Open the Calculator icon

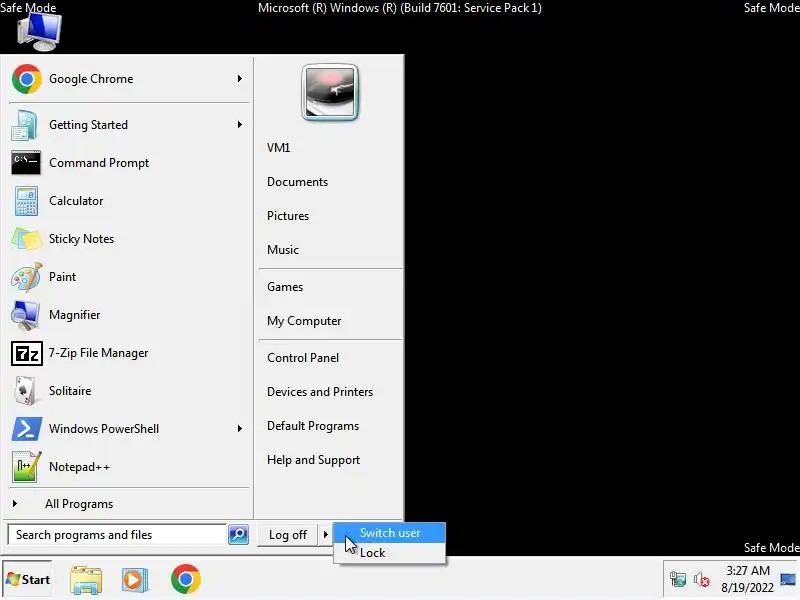tap(26, 201)
